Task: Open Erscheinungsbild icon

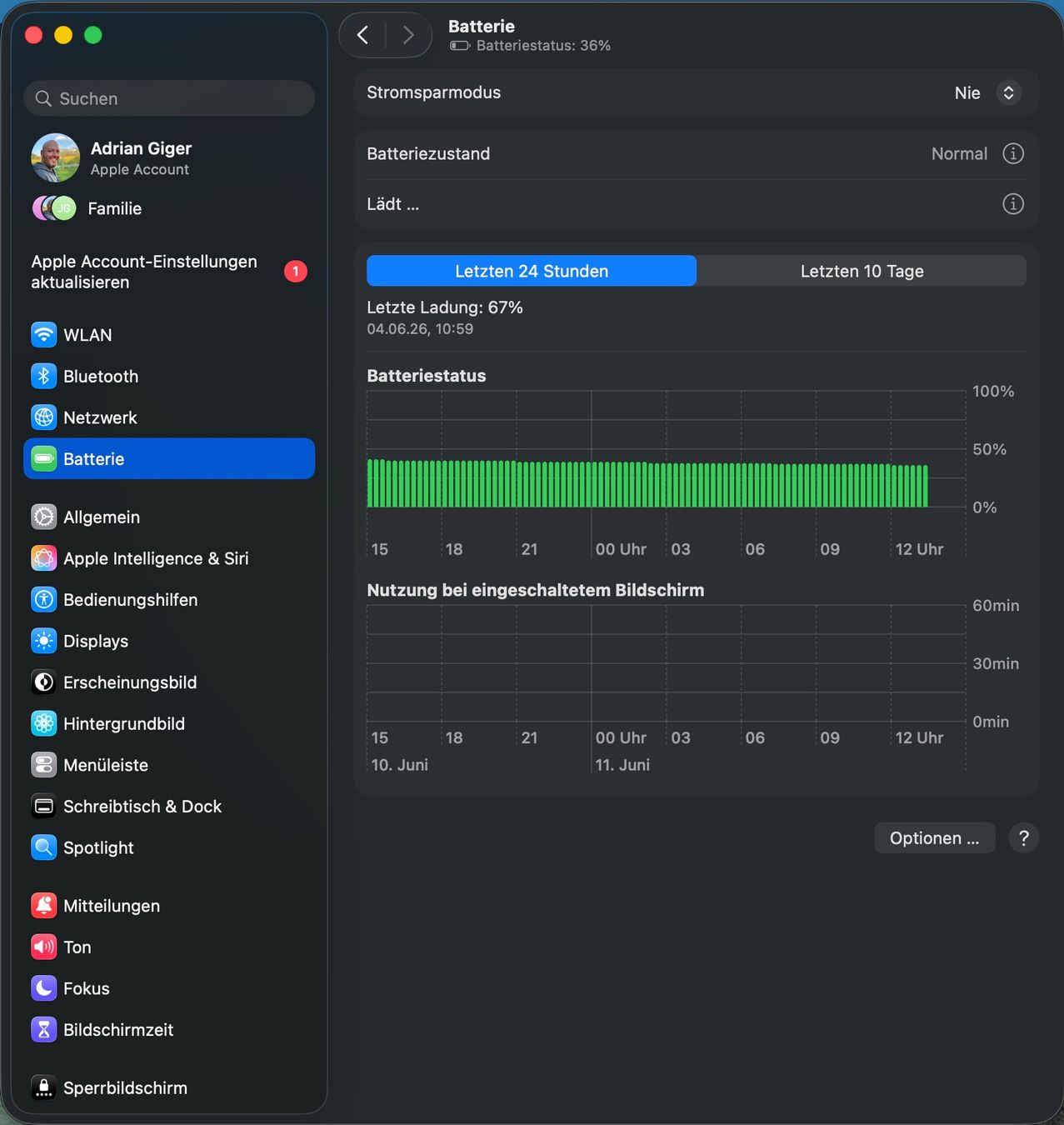Action: pyautogui.click(x=44, y=682)
